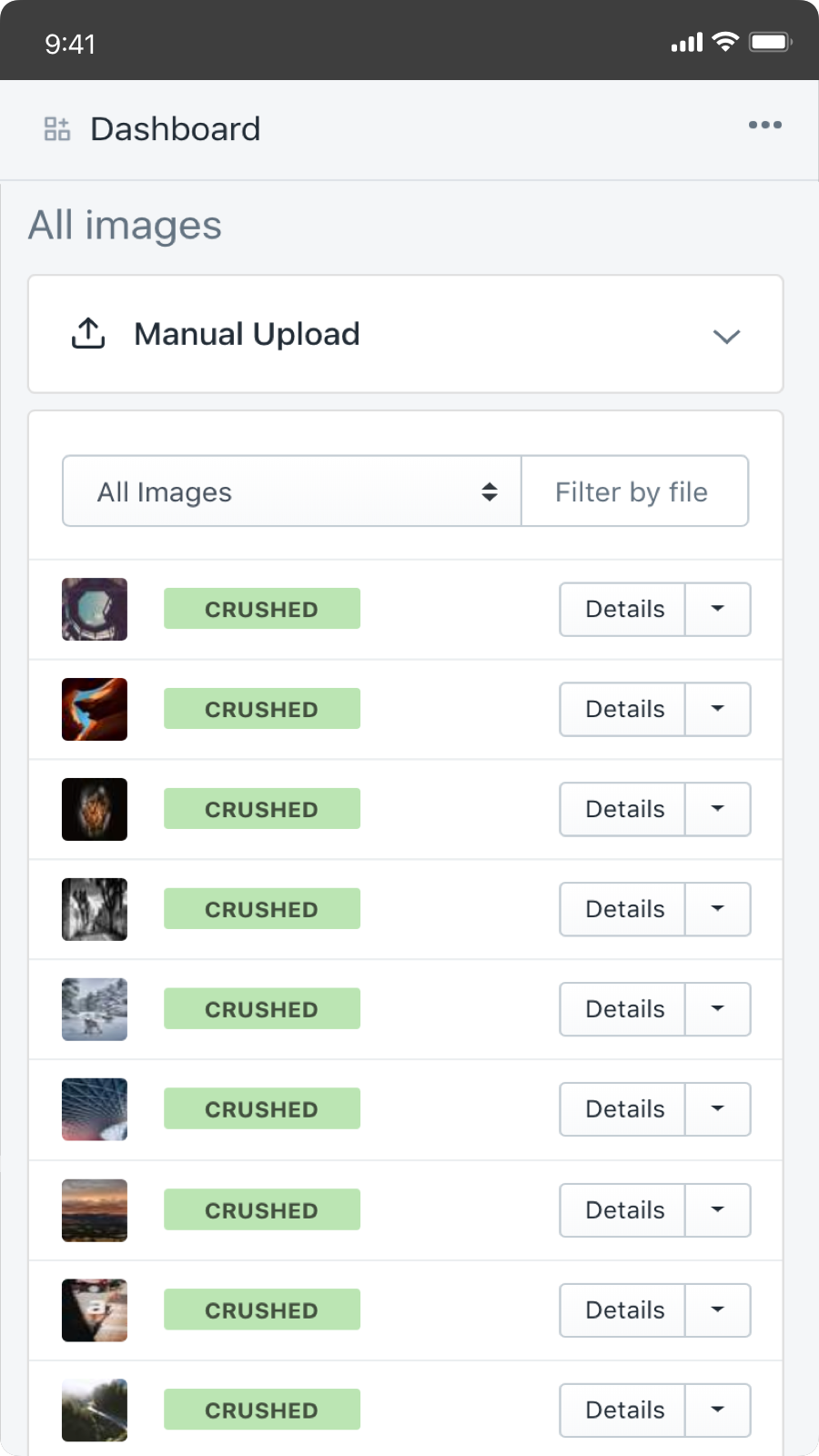
Task: Click the upload arrow icon beside Manual Upload
Action: click(86, 333)
